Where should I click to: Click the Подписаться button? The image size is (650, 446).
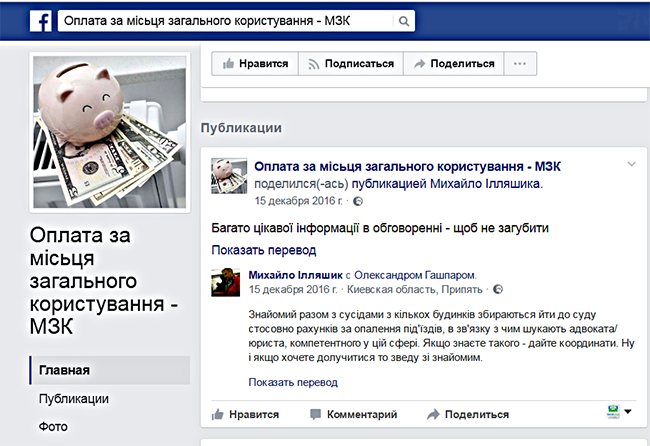351,63
